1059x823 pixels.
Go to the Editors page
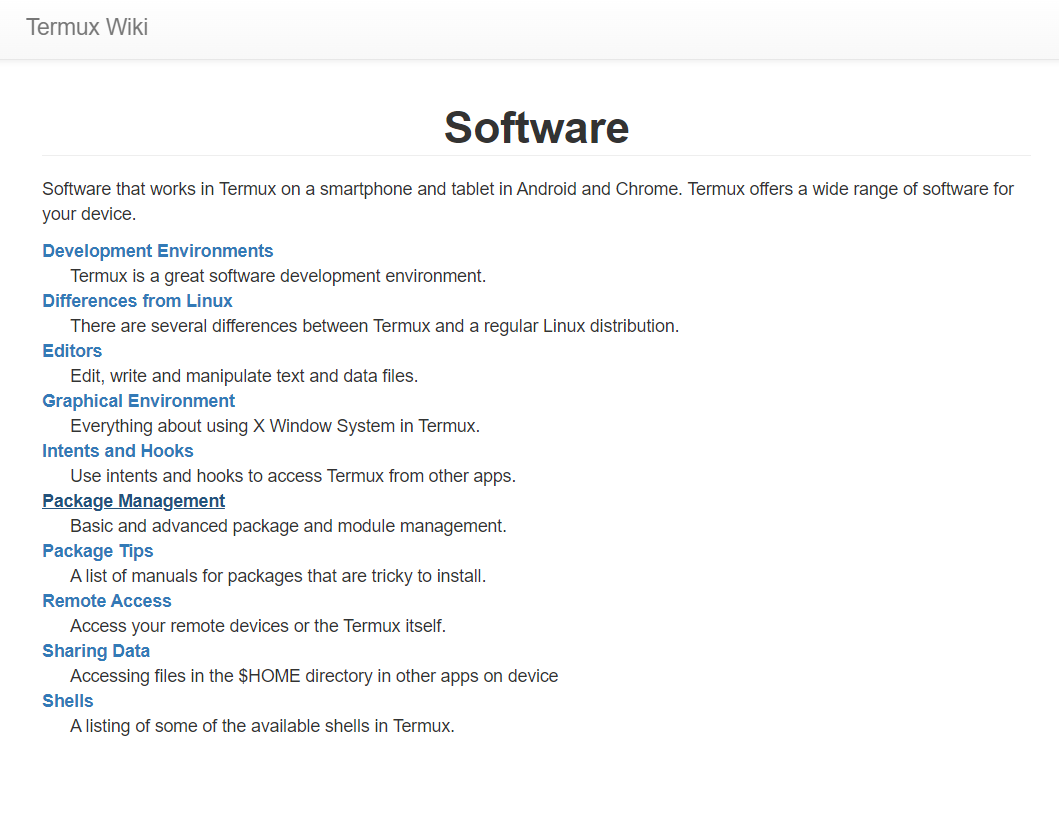pyautogui.click(x=72, y=351)
